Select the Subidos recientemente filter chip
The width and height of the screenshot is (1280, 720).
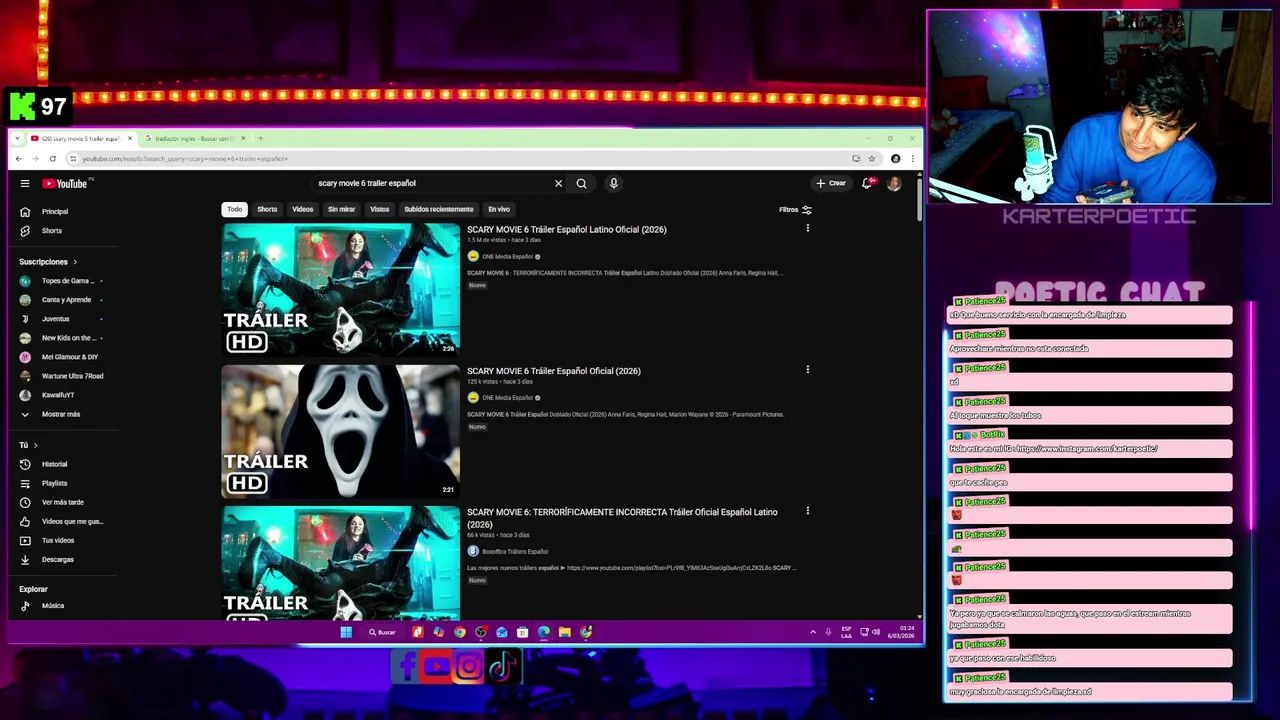[x=438, y=209]
